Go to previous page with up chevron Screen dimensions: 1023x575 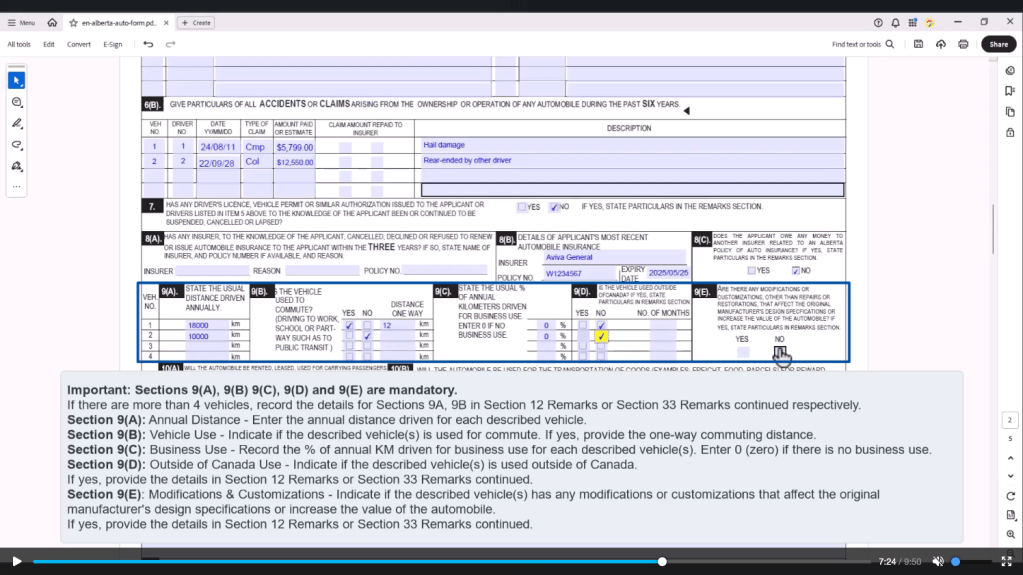click(1011, 458)
